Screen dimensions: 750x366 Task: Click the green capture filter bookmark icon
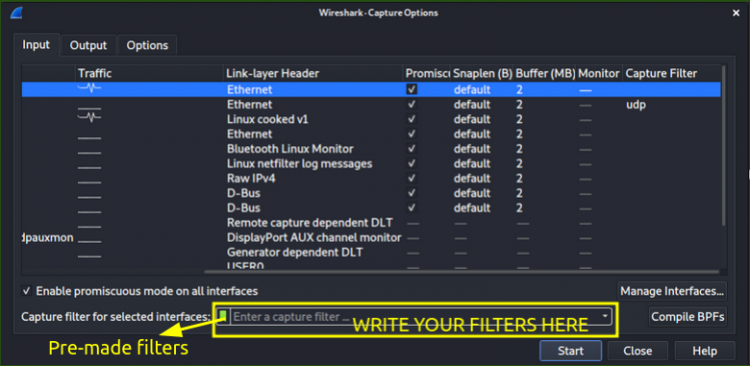click(x=223, y=315)
